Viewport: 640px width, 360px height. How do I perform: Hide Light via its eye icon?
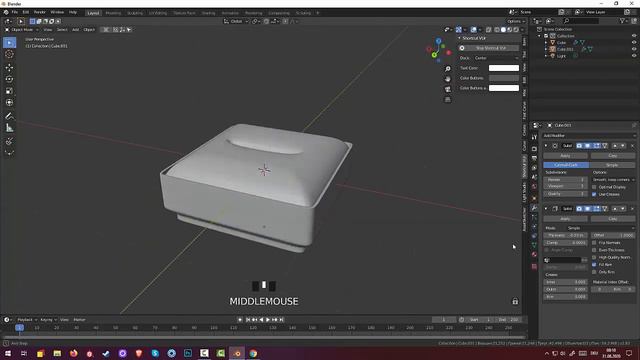coord(634,56)
